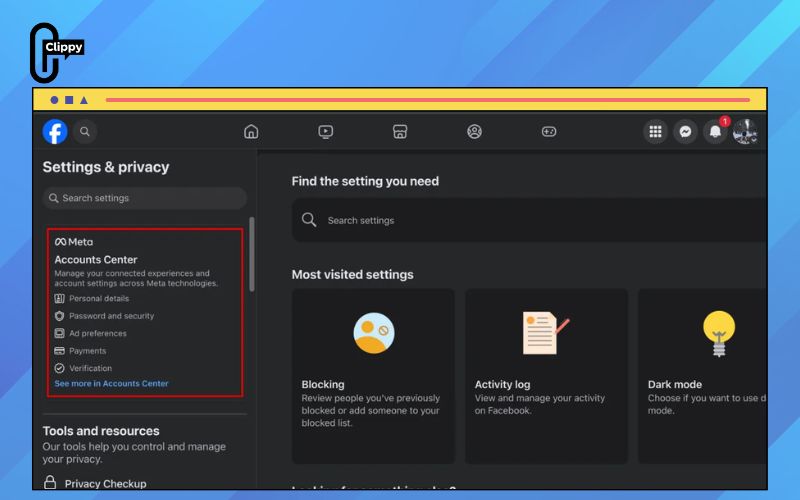Click the Dark mode lightbulb illustration
800x500 pixels.
[x=719, y=333]
